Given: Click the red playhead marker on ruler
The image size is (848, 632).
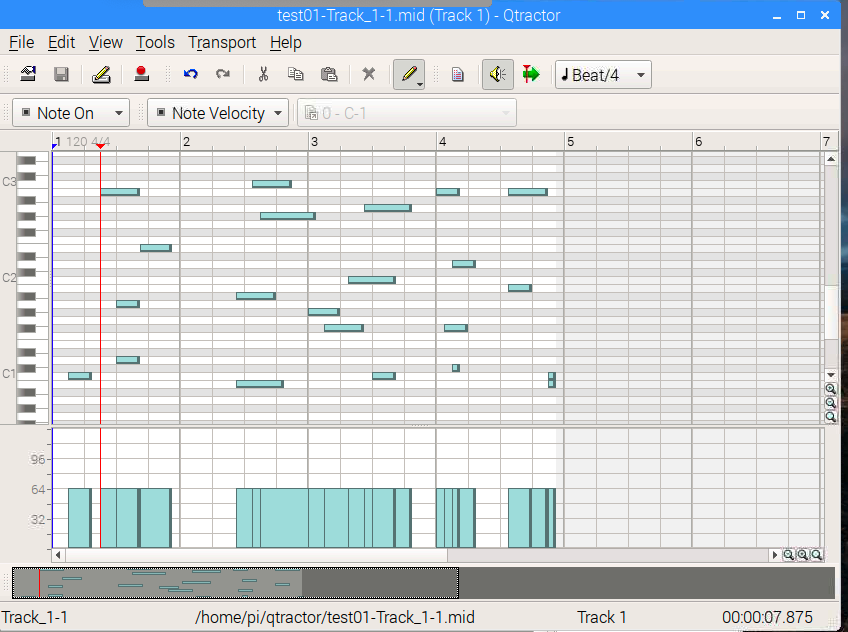Looking at the screenshot, I should 100,145.
